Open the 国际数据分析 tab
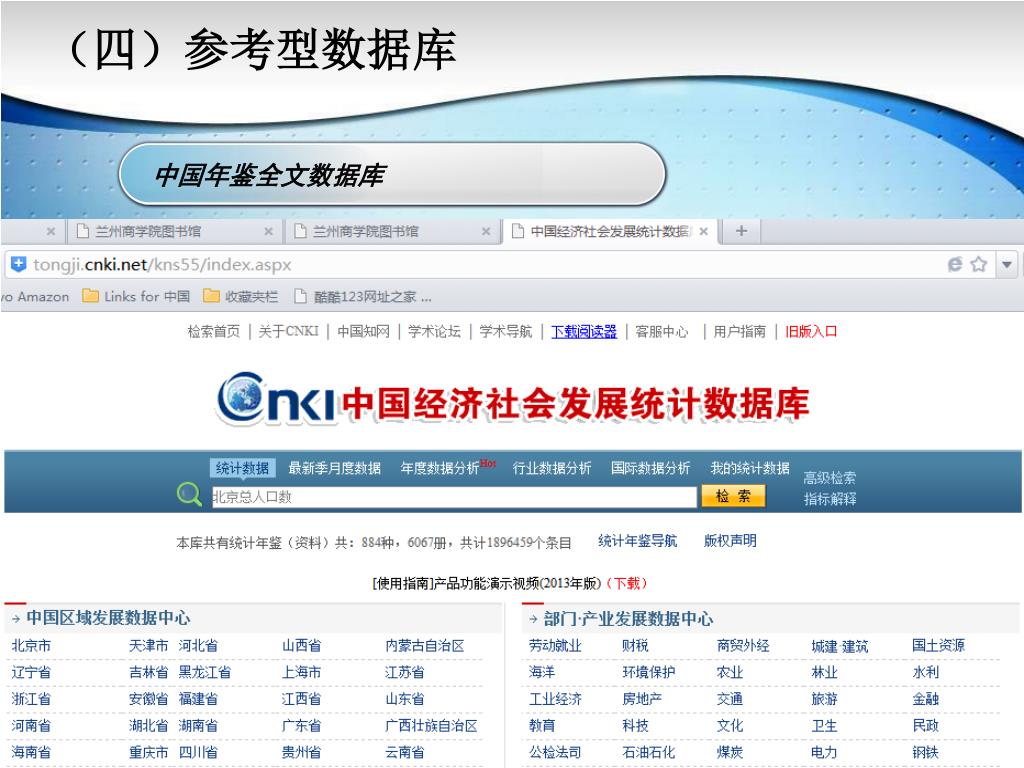 click(650, 468)
